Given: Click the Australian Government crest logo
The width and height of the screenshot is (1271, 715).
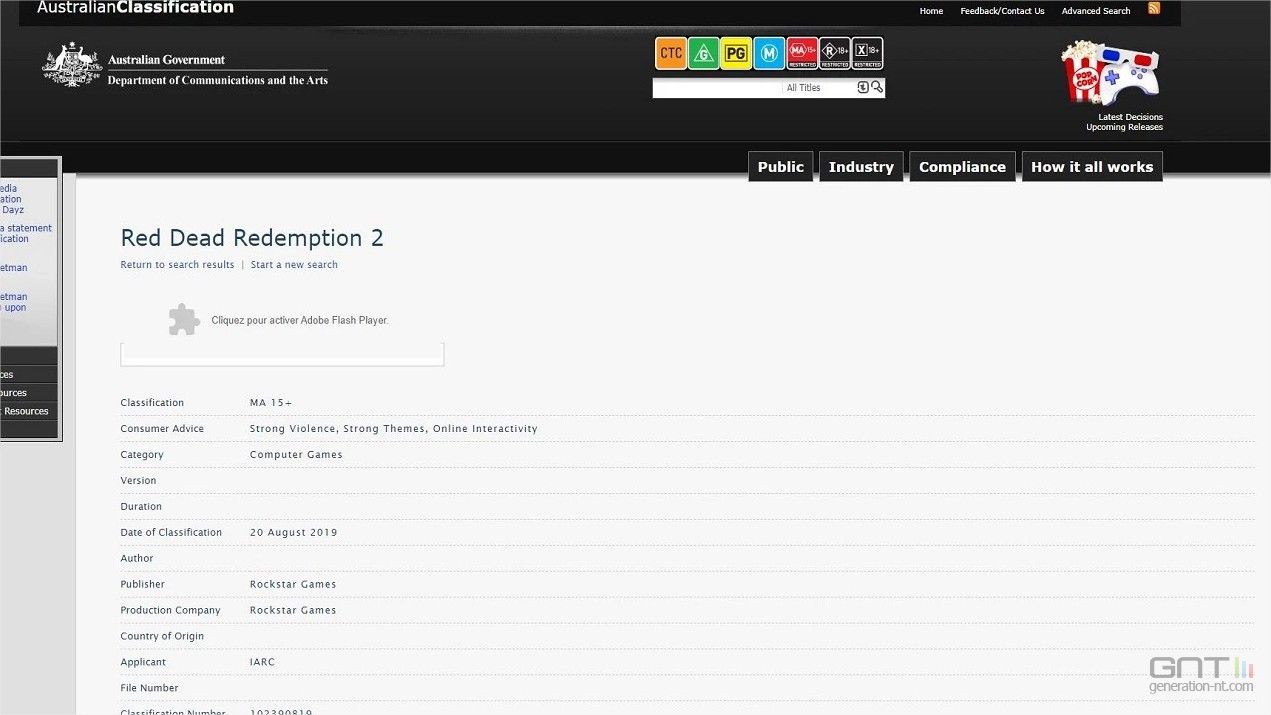Looking at the screenshot, I should pyautogui.click(x=72, y=64).
